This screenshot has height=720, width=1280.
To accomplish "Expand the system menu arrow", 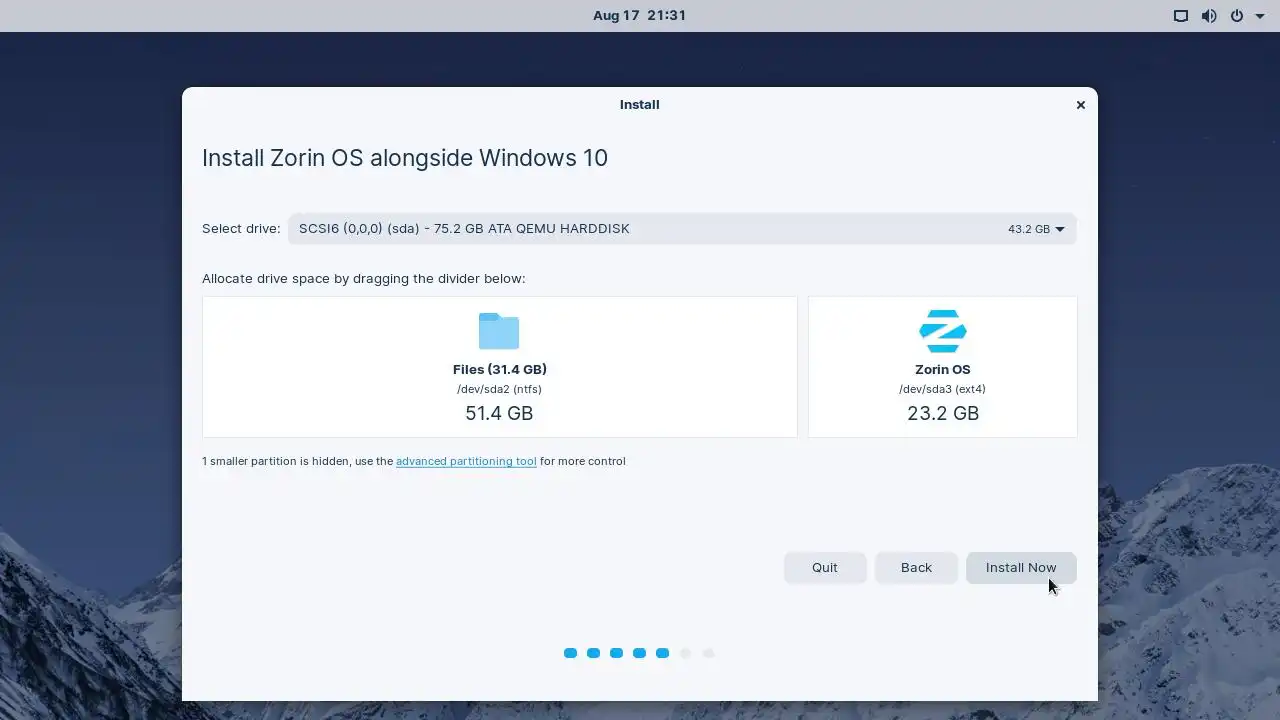I will tap(1259, 16).
